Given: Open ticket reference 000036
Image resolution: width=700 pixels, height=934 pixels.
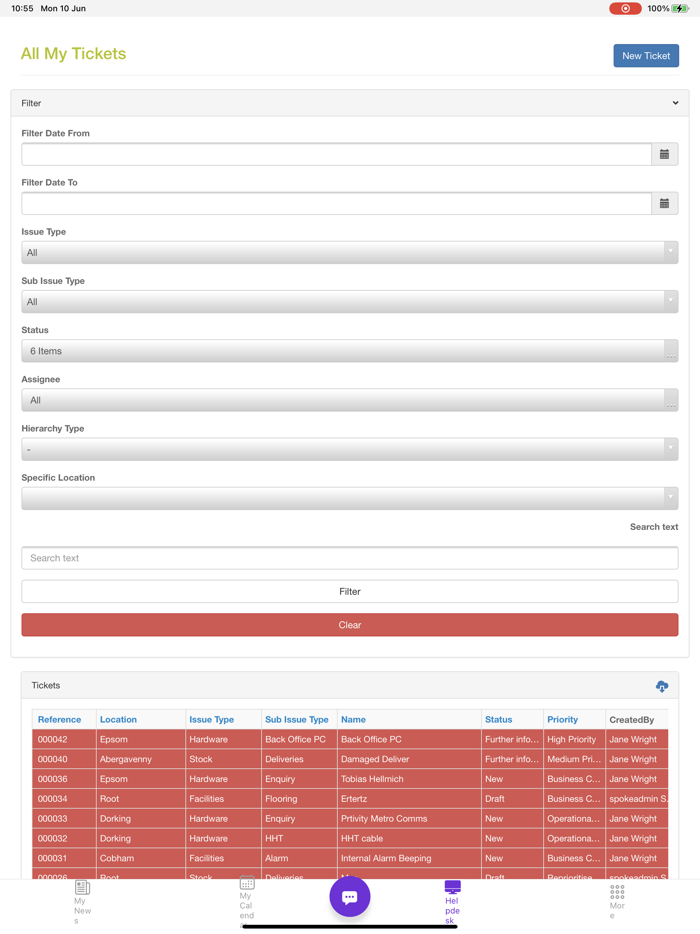Looking at the screenshot, I should (x=52, y=779).
